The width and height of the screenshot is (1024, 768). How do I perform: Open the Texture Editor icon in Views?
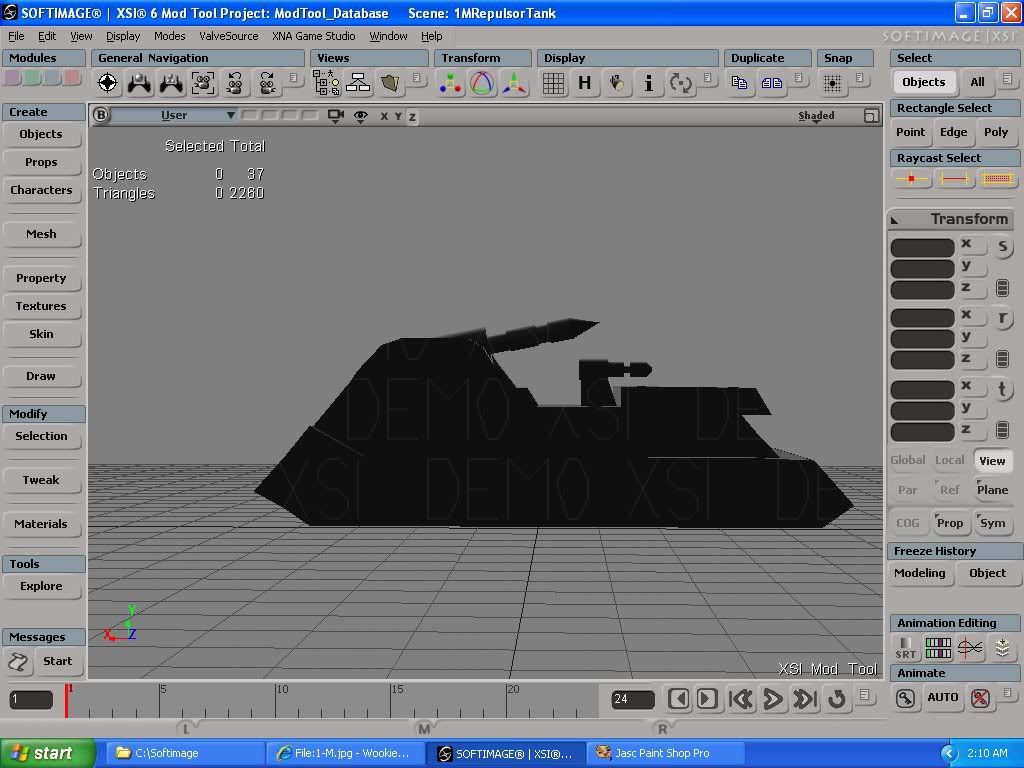point(390,83)
